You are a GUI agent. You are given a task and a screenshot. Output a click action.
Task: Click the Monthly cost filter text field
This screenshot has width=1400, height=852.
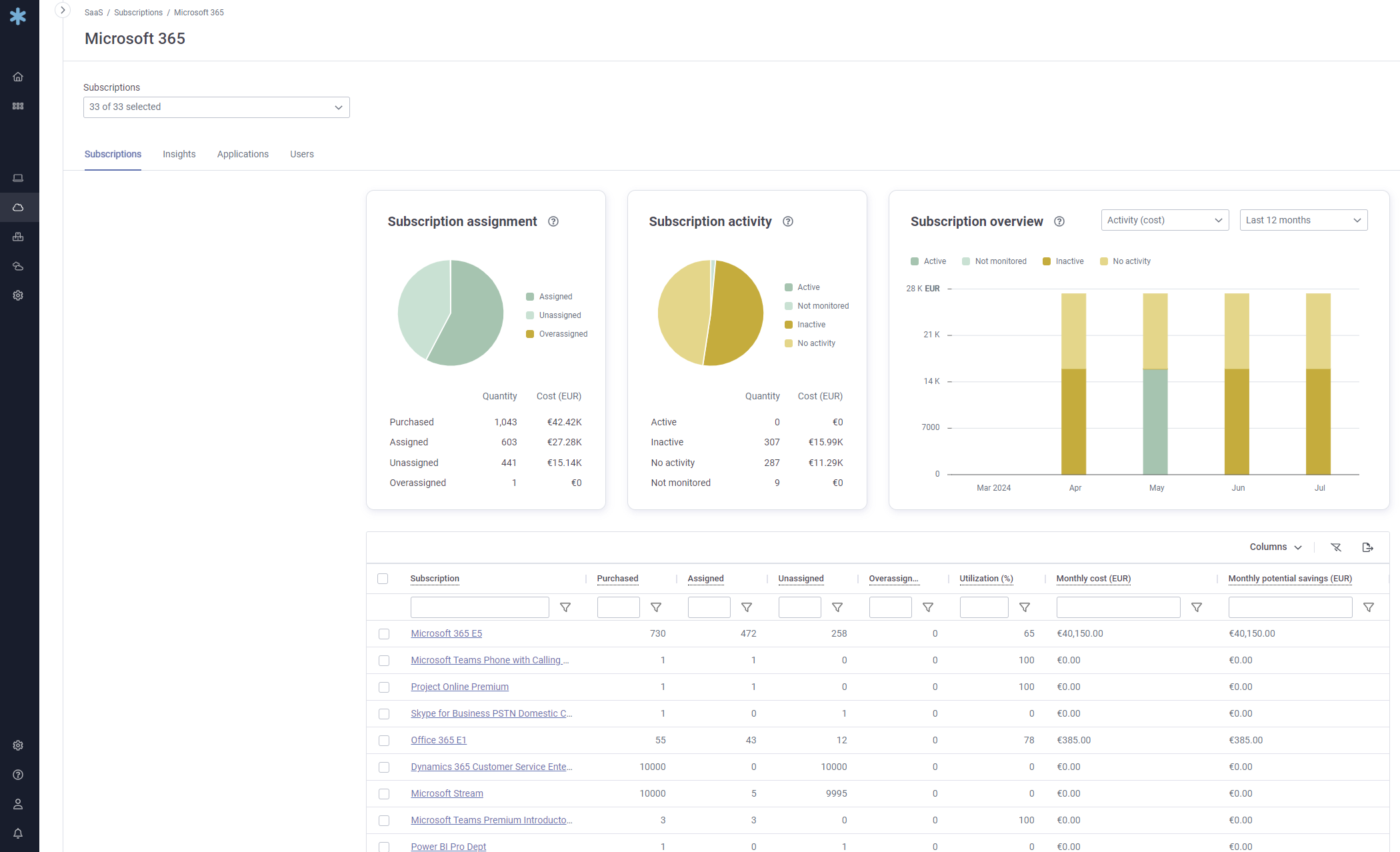1118,607
